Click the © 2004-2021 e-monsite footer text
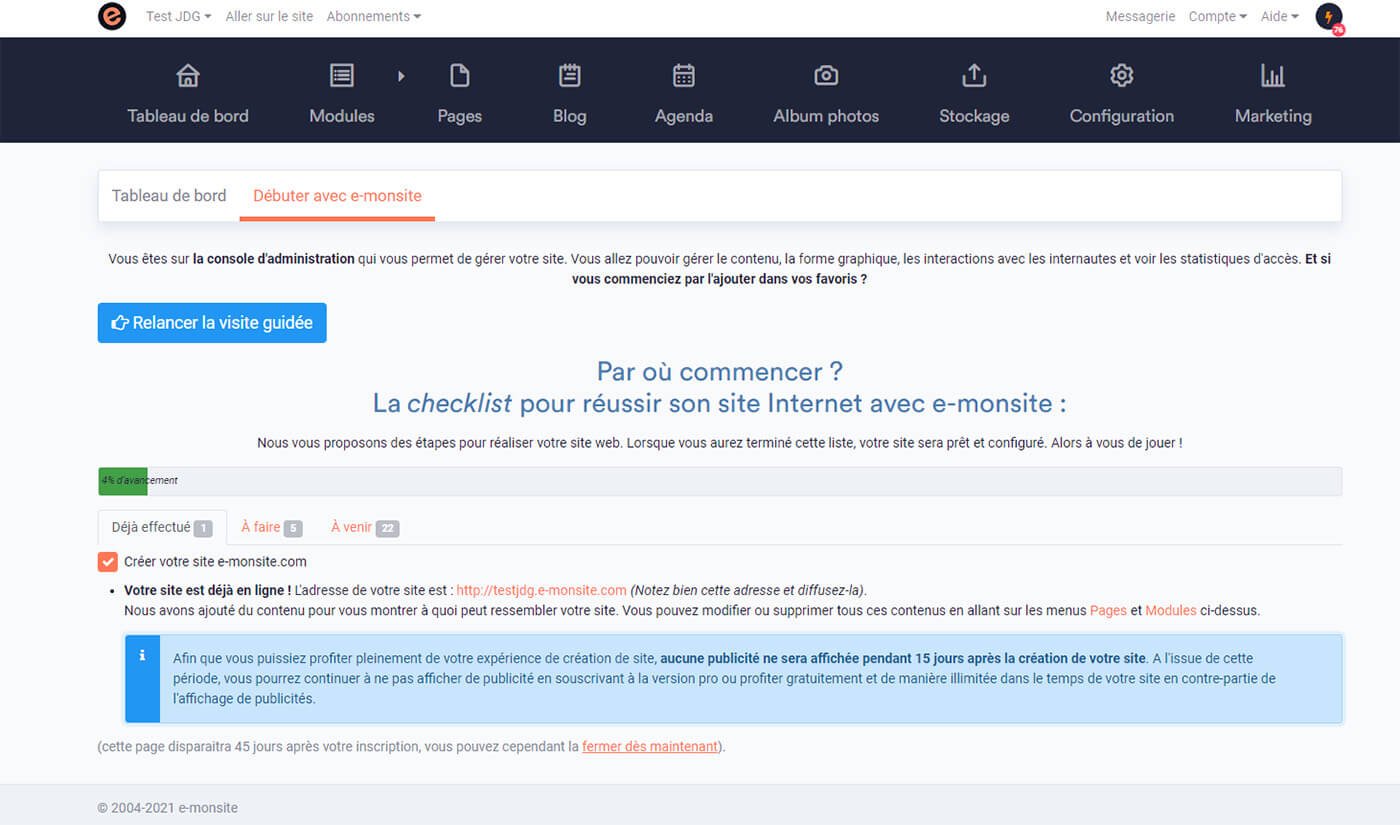 coord(168,808)
